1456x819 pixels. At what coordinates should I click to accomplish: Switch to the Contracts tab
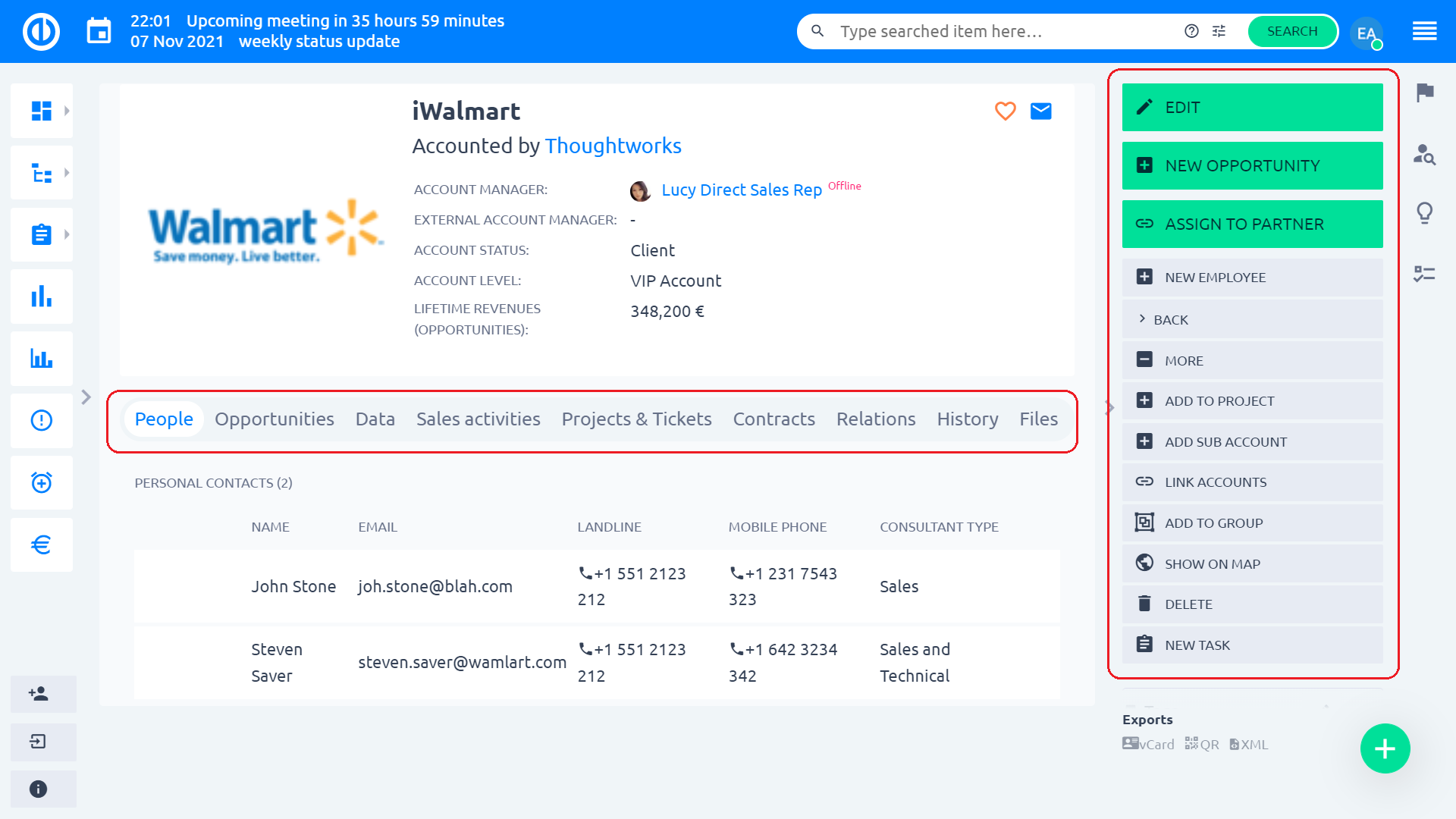[773, 419]
